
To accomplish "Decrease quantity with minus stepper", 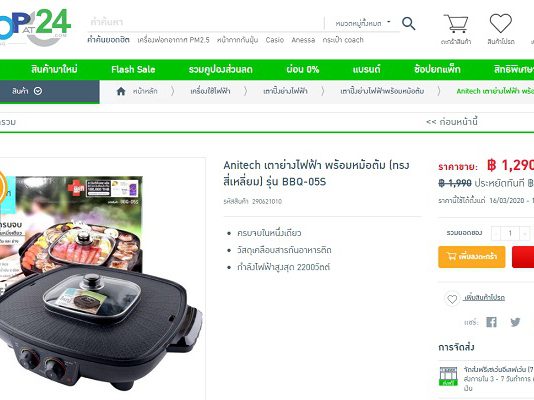I will [496, 233].
